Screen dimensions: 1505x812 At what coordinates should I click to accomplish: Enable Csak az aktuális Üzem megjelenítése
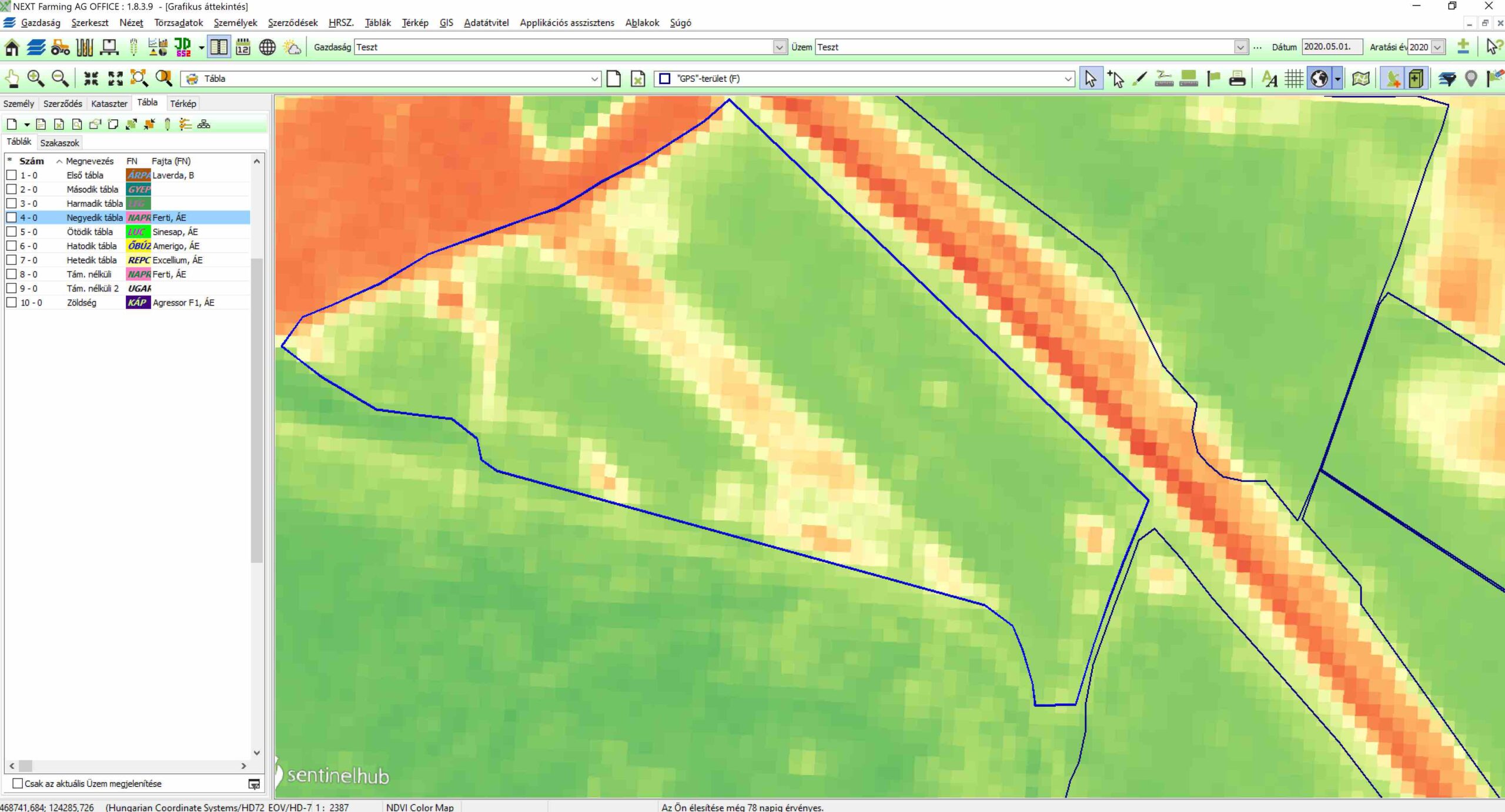(x=18, y=783)
